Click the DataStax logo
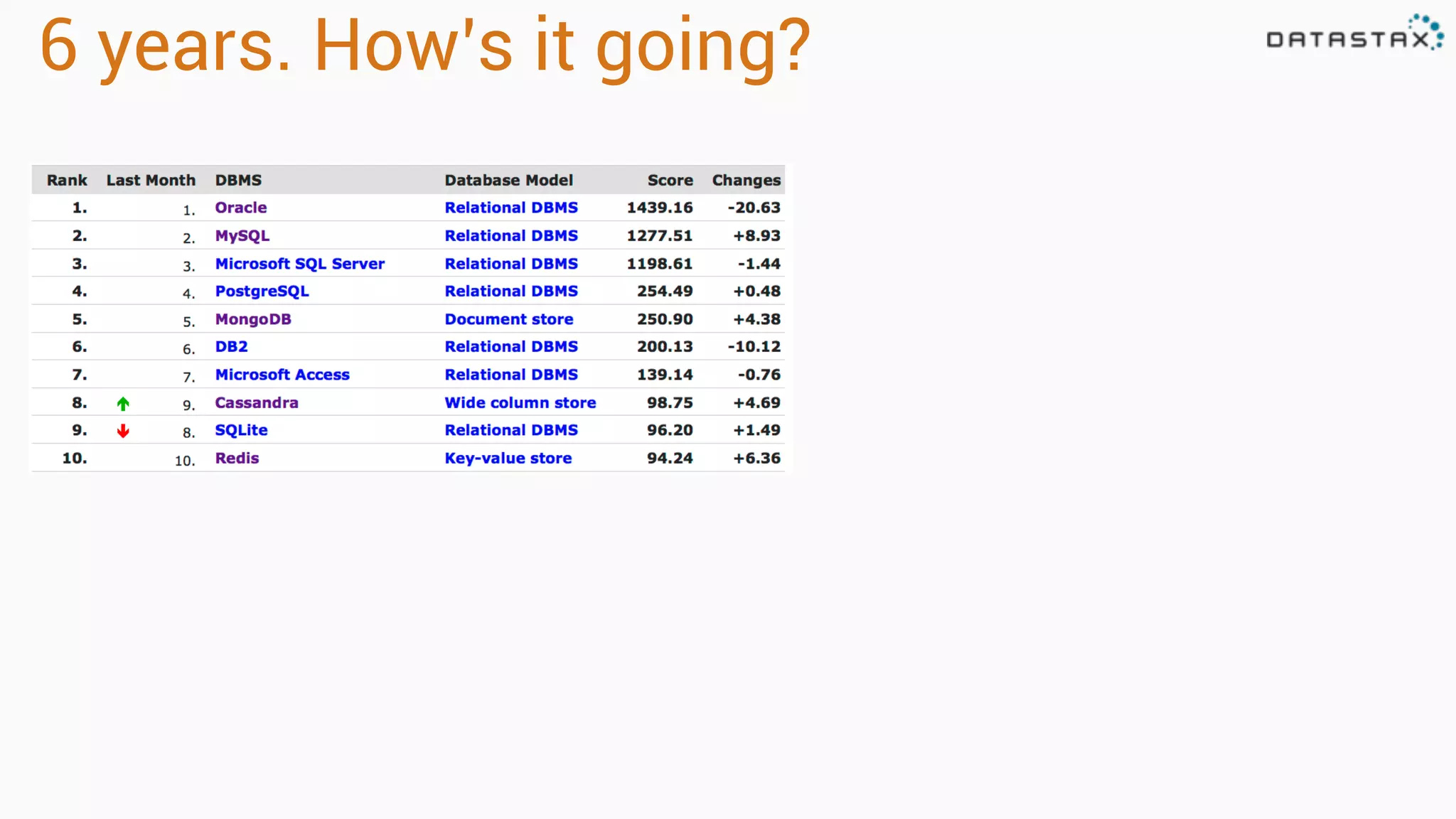1456x819 pixels. pyautogui.click(x=1354, y=34)
